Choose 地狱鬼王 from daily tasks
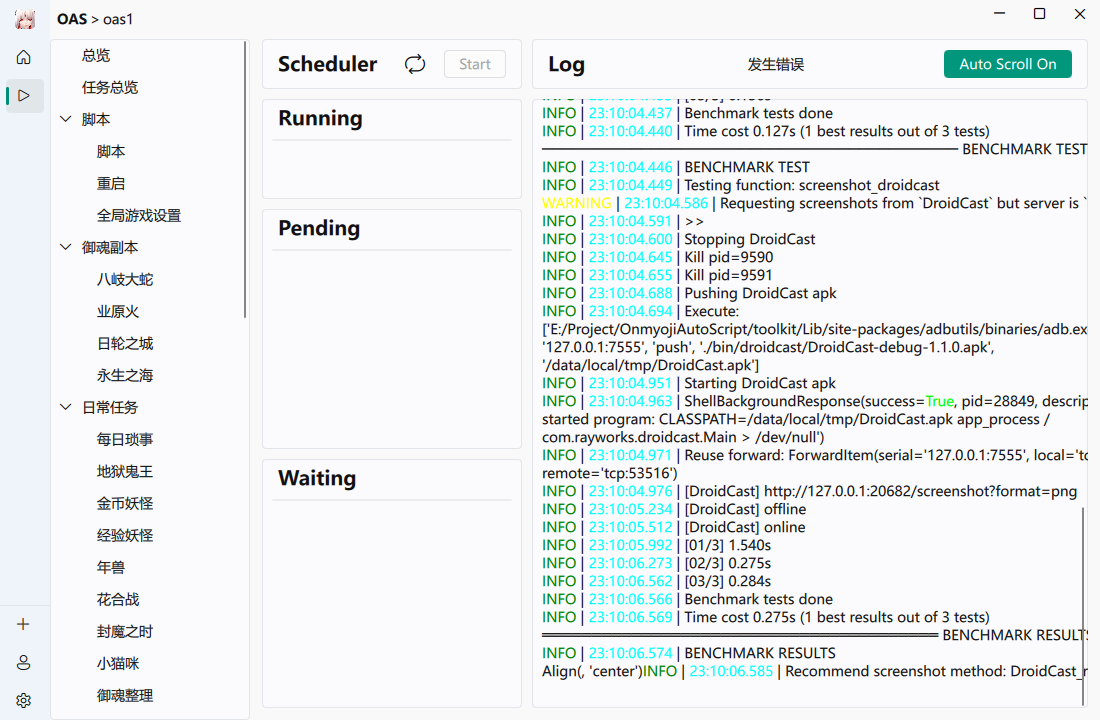Image resolution: width=1100 pixels, height=720 pixels. 125,472
